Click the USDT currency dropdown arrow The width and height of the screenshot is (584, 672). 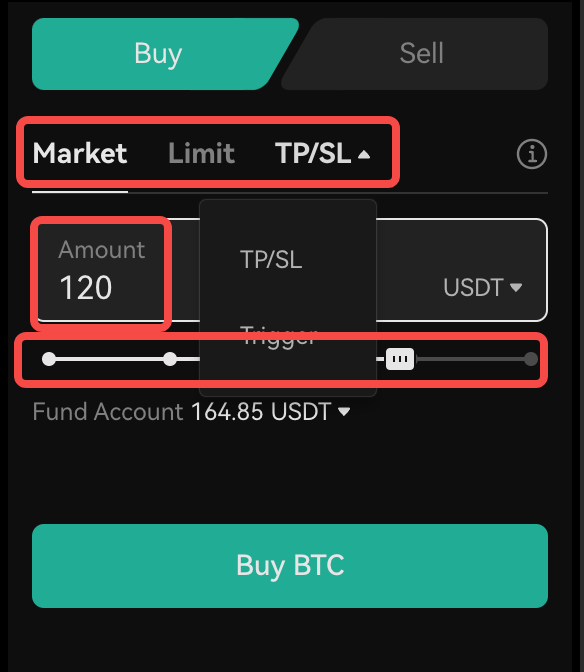(516, 287)
